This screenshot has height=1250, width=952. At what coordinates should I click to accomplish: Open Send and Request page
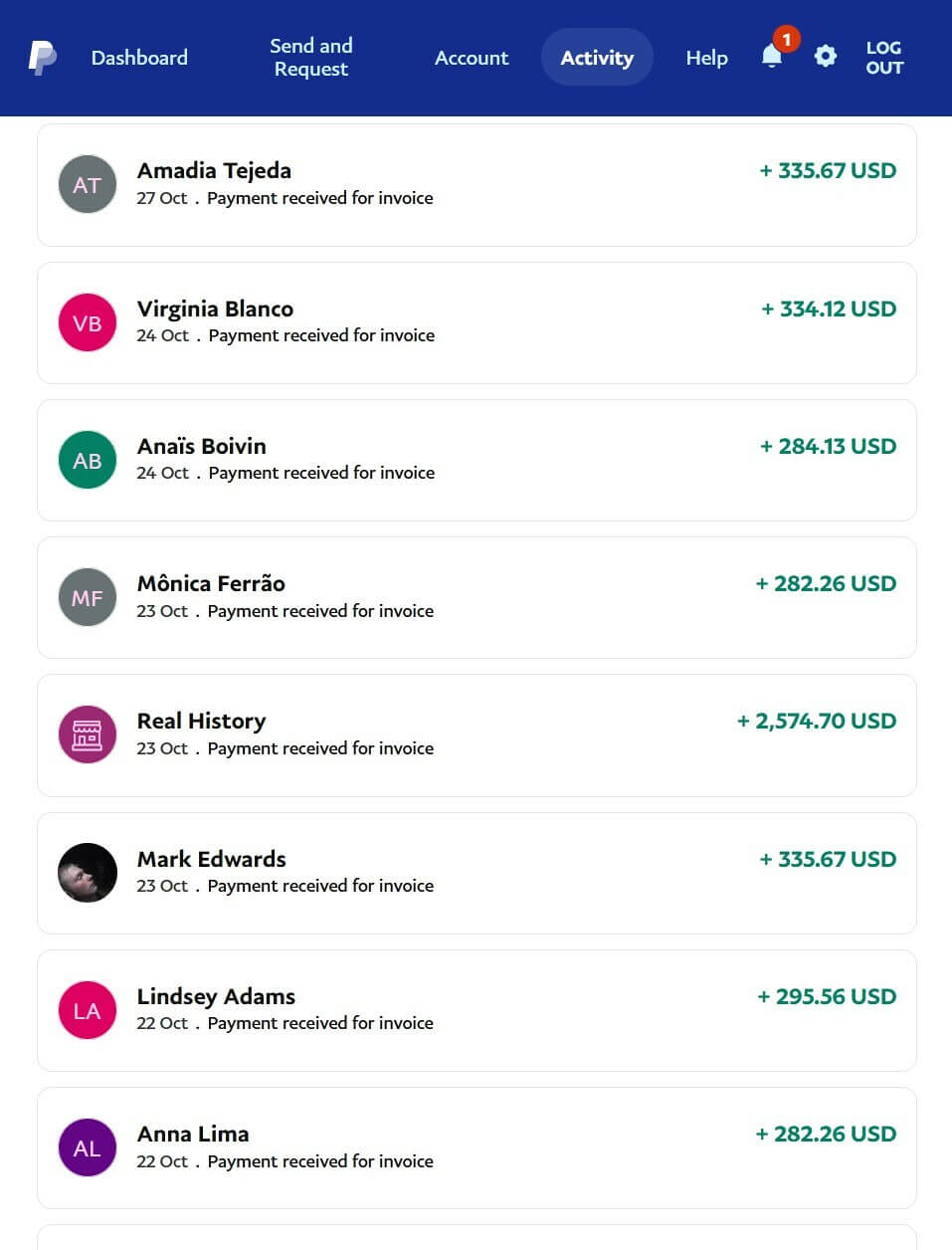pyautogui.click(x=311, y=58)
